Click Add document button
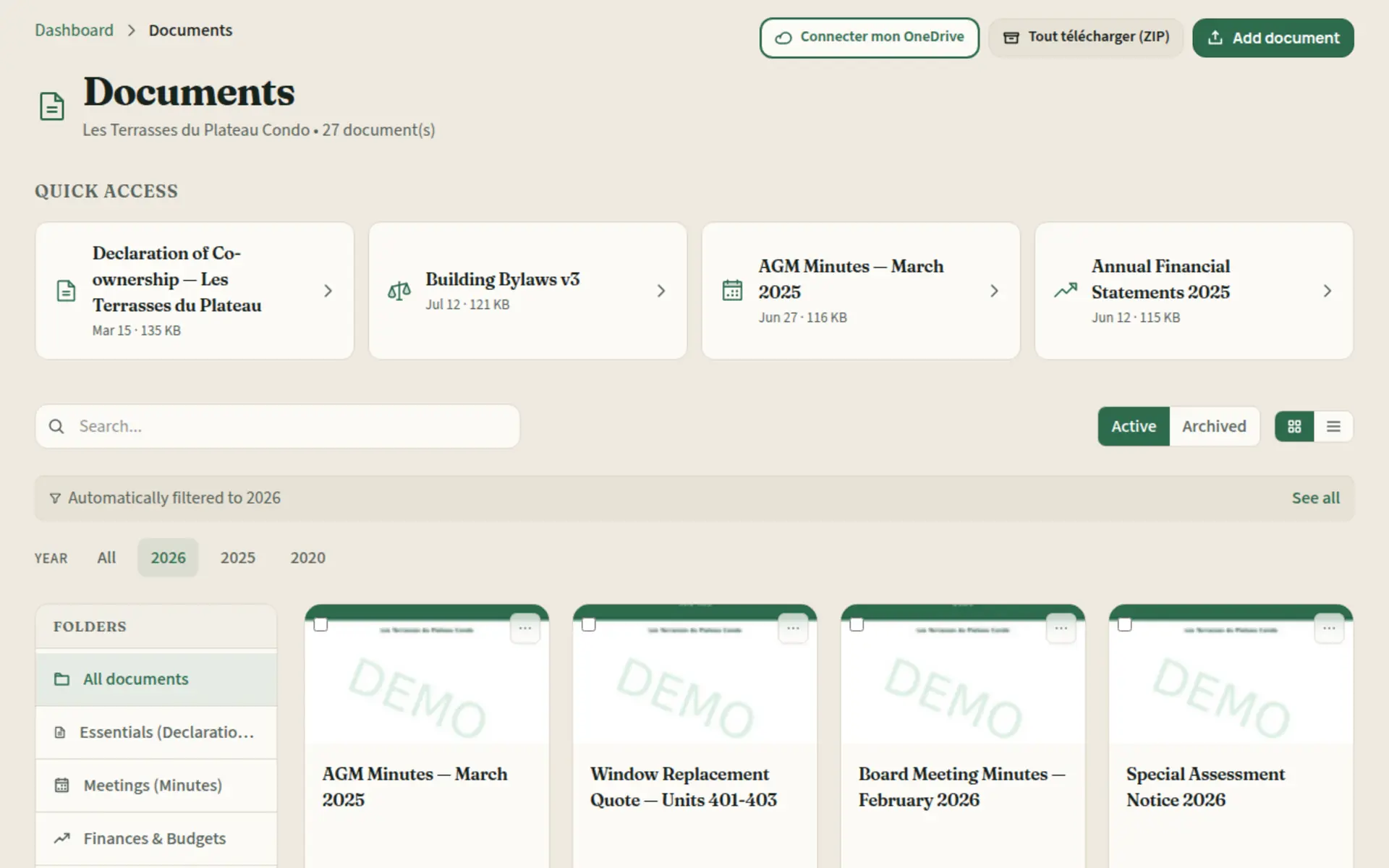The height and width of the screenshot is (868, 1389). point(1273,38)
